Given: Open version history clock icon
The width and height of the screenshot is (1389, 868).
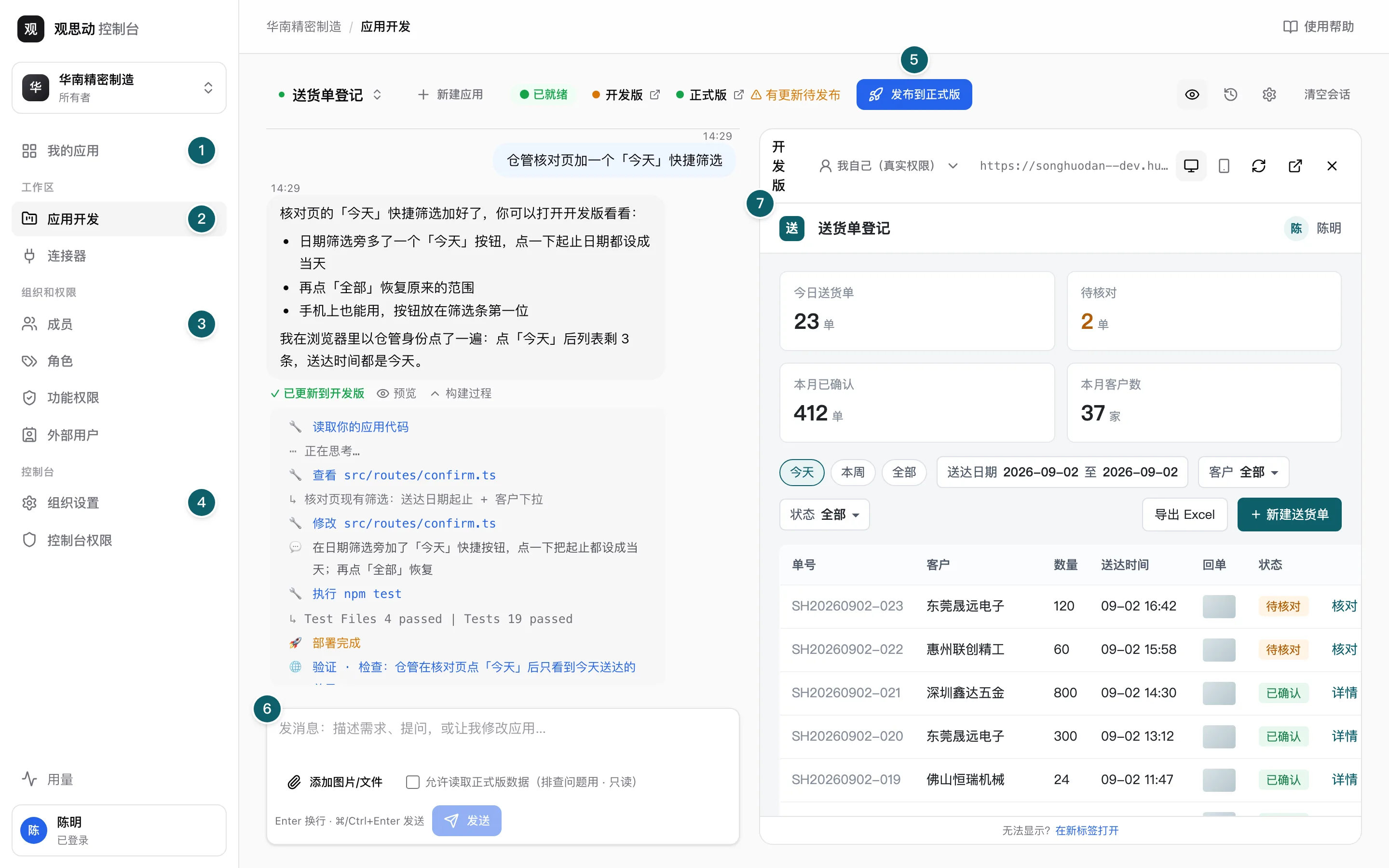Looking at the screenshot, I should point(1230,95).
